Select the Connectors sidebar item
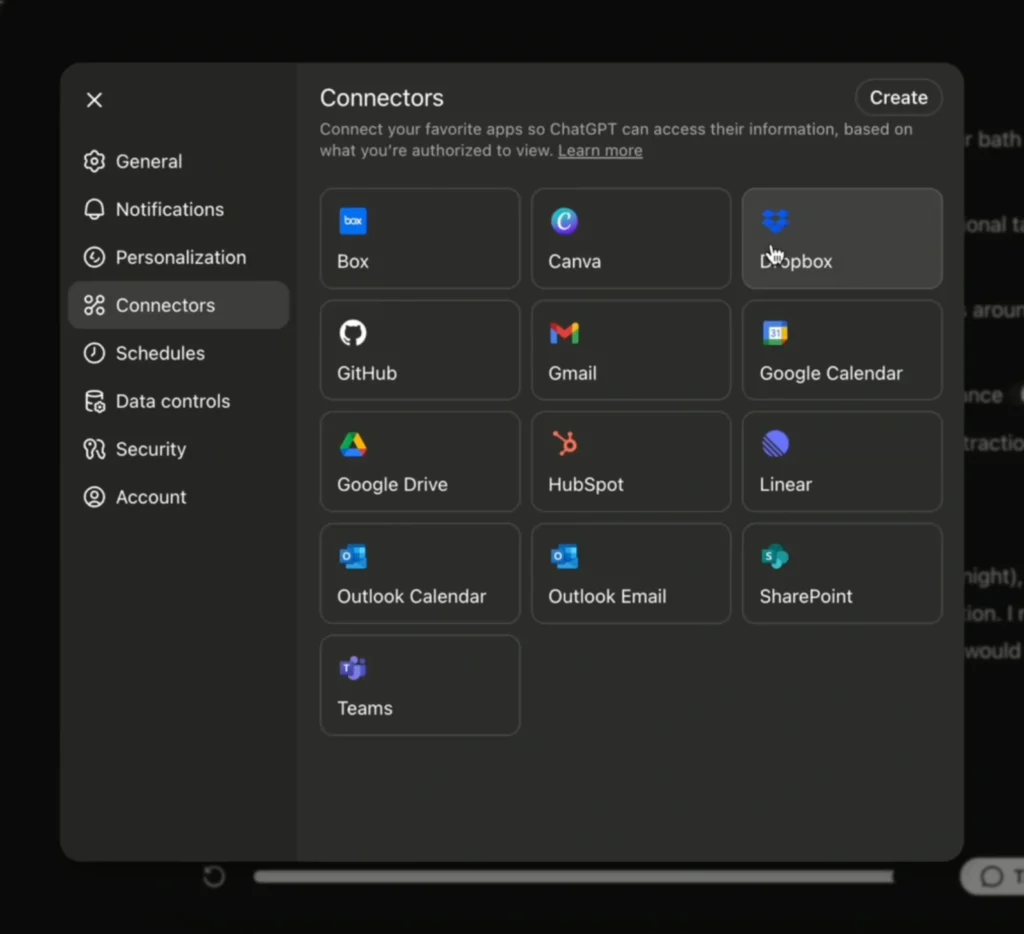This screenshot has height=934, width=1024. coord(178,305)
